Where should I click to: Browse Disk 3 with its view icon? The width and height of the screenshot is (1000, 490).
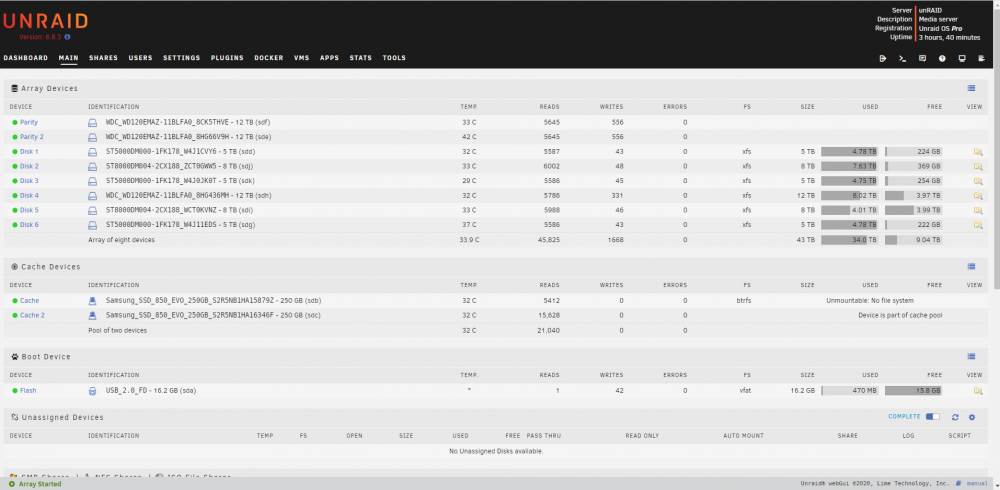point(978,181)
